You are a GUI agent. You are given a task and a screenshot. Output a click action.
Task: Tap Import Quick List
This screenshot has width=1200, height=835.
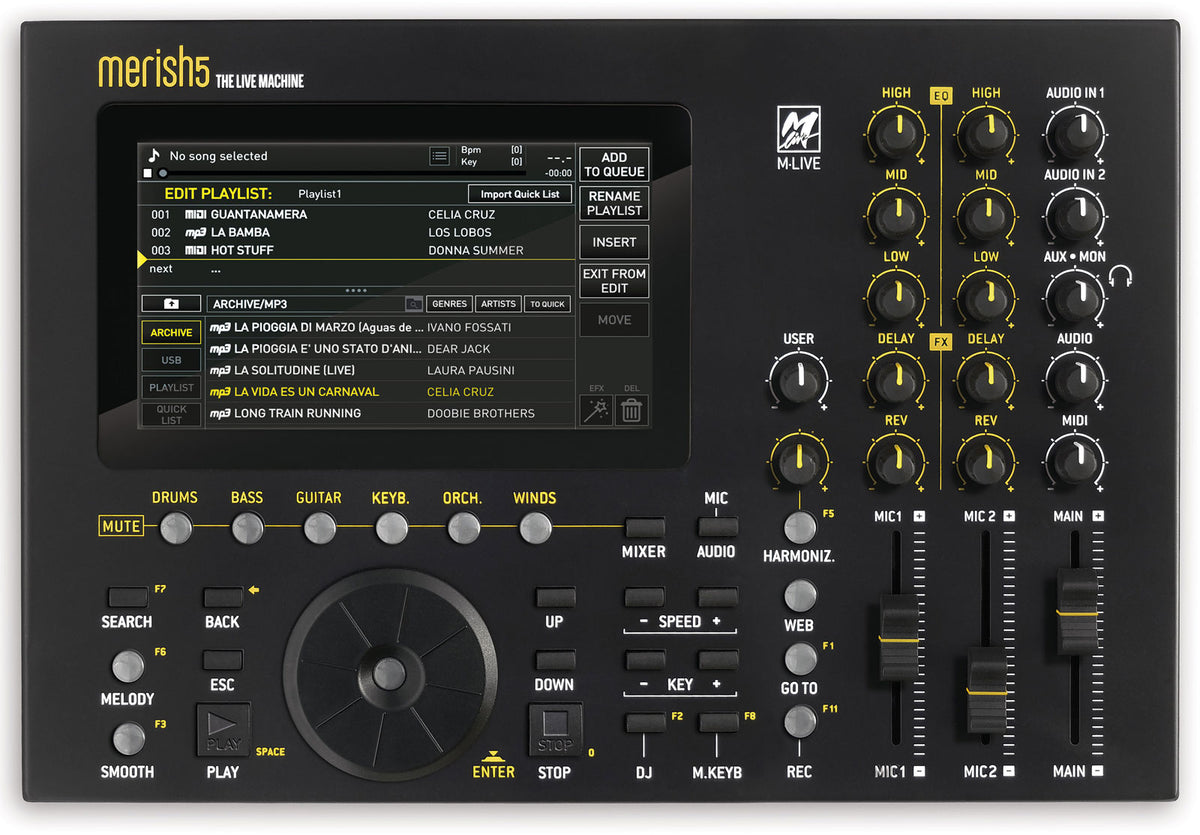(520, 194)
